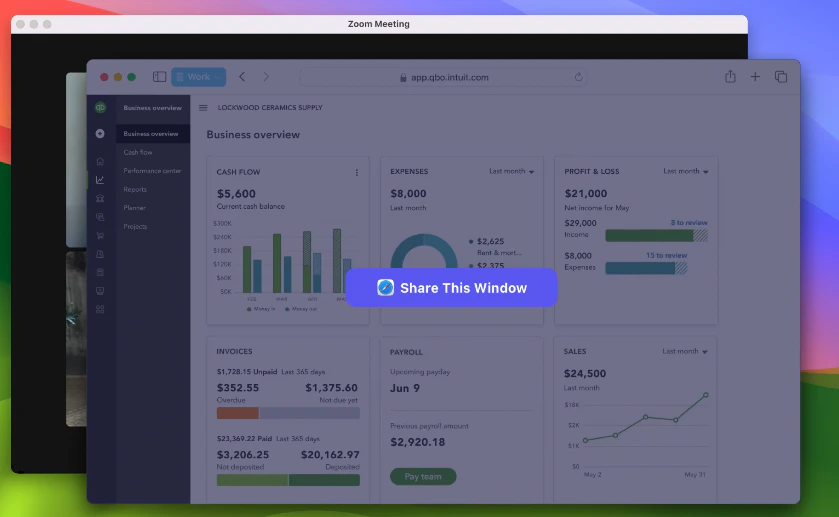839x517 pixels.
Task: Expand Profit & Loss Last month dropdown
Action: [x=685, y=171]
